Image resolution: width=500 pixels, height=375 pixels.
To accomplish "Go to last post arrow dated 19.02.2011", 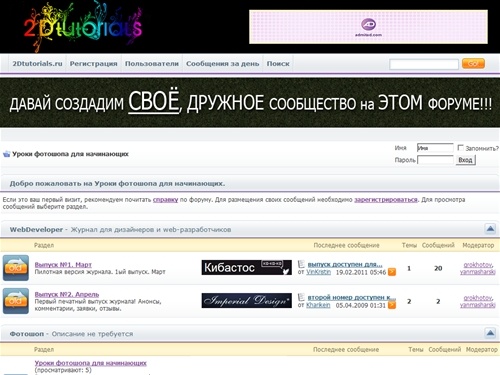I will 392,272.
